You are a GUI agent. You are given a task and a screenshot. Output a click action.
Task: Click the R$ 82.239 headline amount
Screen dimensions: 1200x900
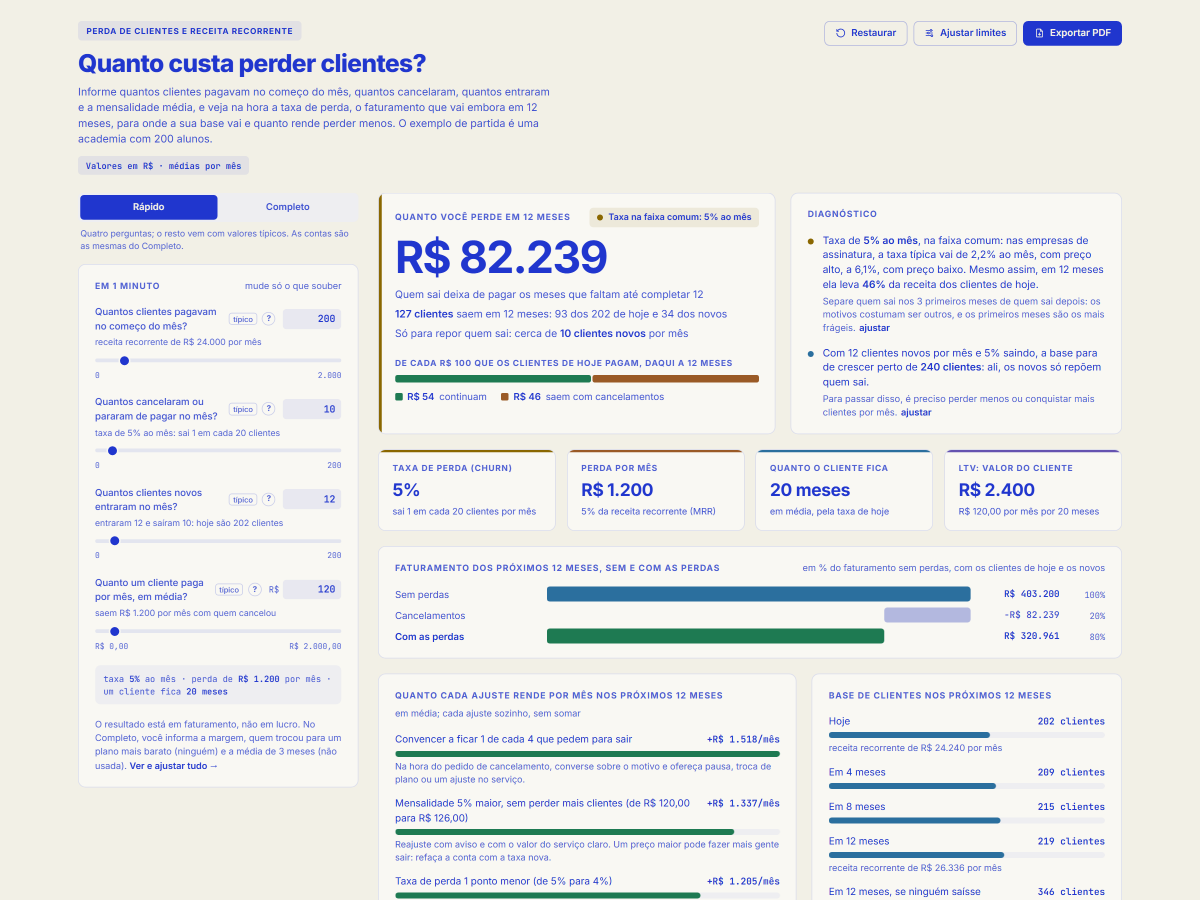point(501,257)
